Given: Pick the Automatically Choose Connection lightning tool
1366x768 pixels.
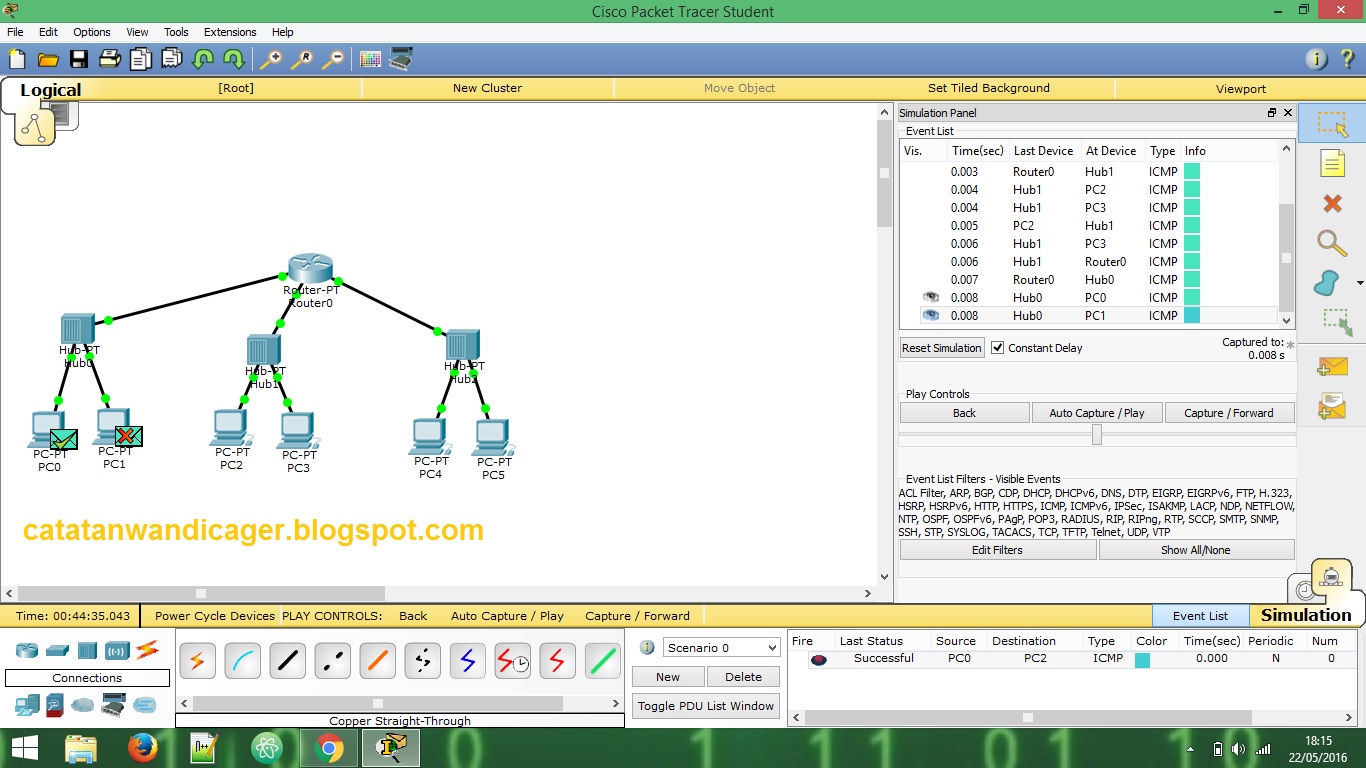Looking at the screenshot, I should pyautogui.click(x=197, y=660).
